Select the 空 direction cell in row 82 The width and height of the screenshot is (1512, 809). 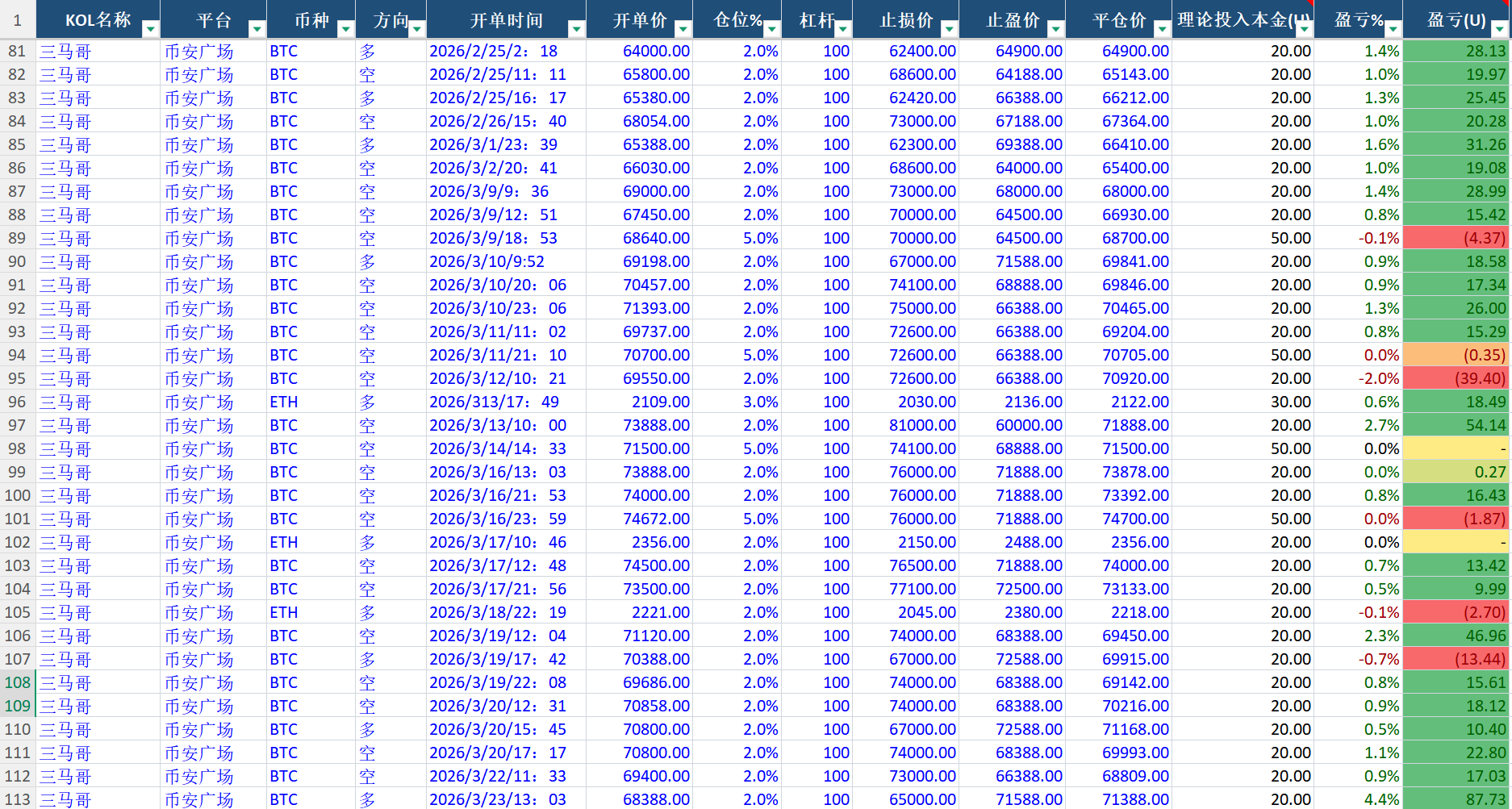click(x=391, y=74)
